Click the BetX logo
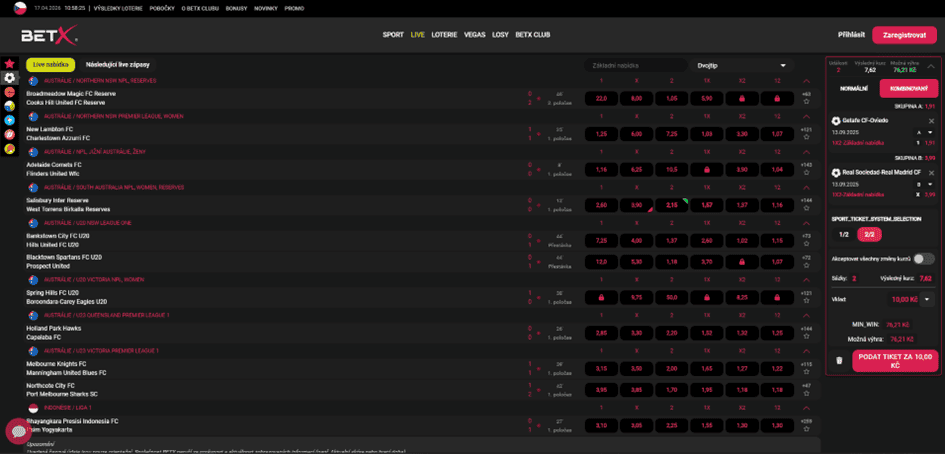Screen dimensions: 945x454 tap(49, 36)
